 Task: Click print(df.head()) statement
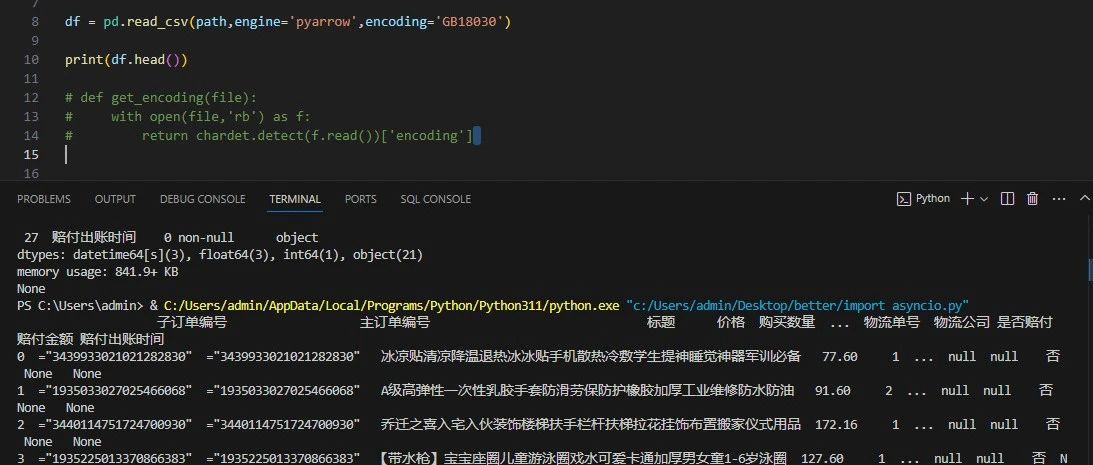click(x=126, y=59)
